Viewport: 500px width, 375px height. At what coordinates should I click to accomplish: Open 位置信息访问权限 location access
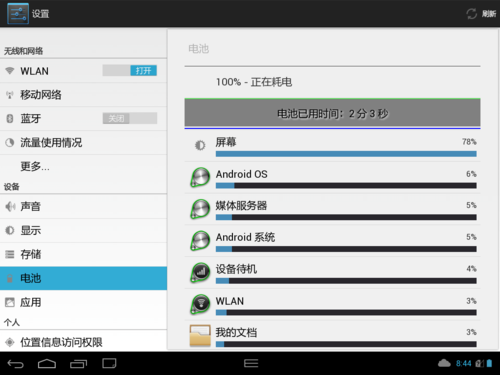[x=83, y=342]
